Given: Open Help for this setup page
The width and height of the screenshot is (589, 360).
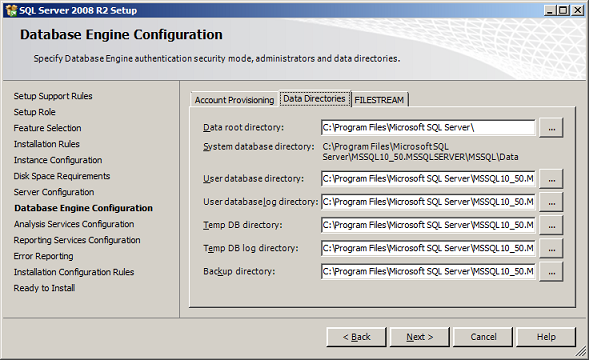Looking at the screenshot, I should pos(546,337).
